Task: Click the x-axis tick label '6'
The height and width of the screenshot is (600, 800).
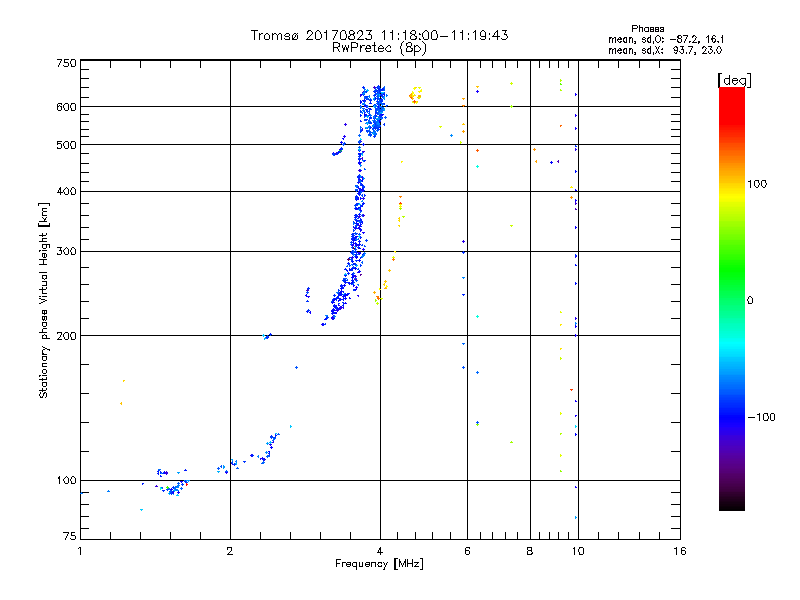Action: [467, 551]
